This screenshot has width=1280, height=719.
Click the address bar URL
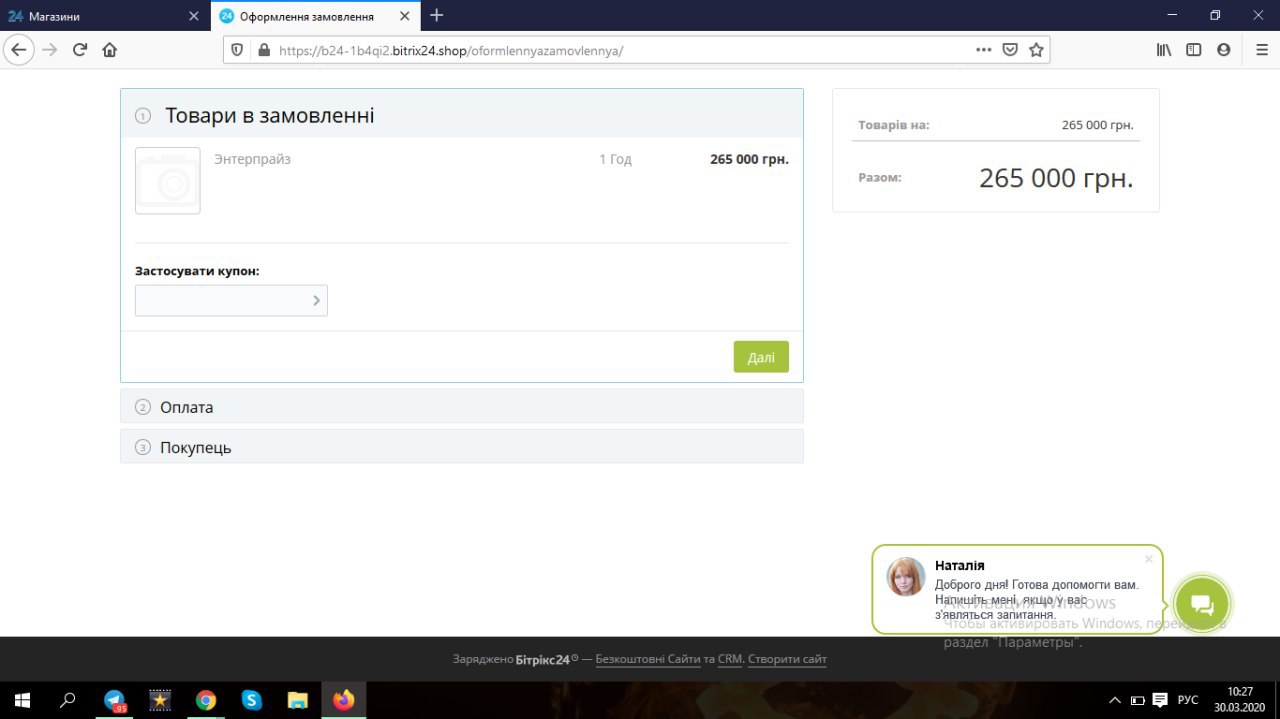(450, 50)
